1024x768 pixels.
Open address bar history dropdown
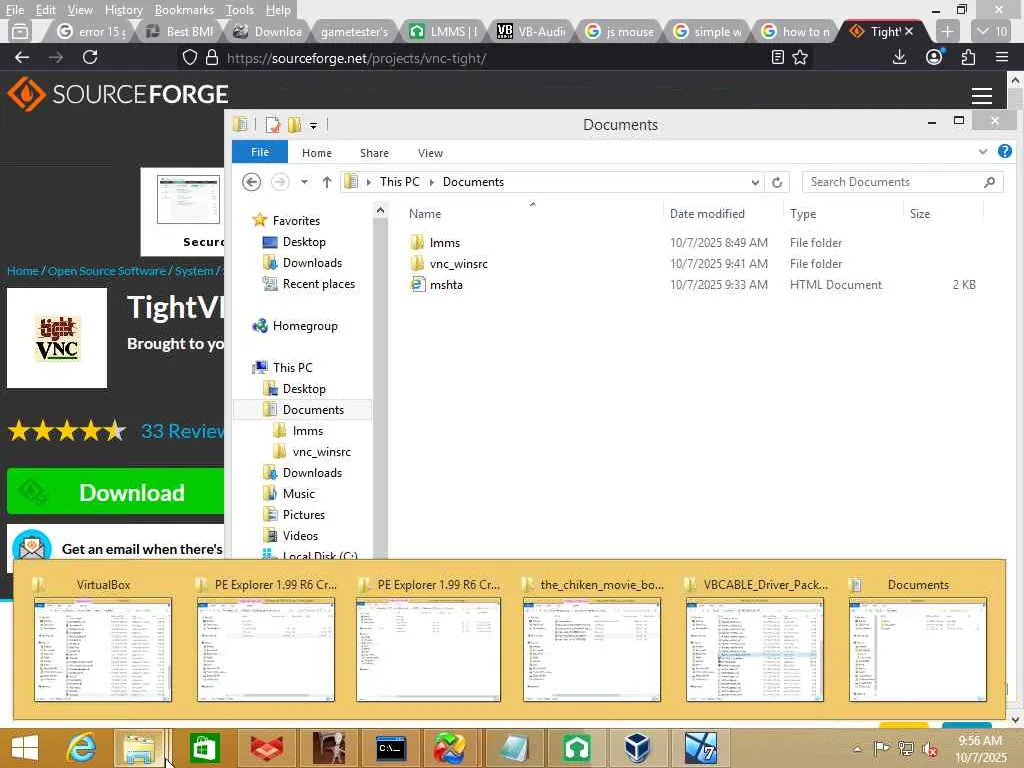point(755,182)
